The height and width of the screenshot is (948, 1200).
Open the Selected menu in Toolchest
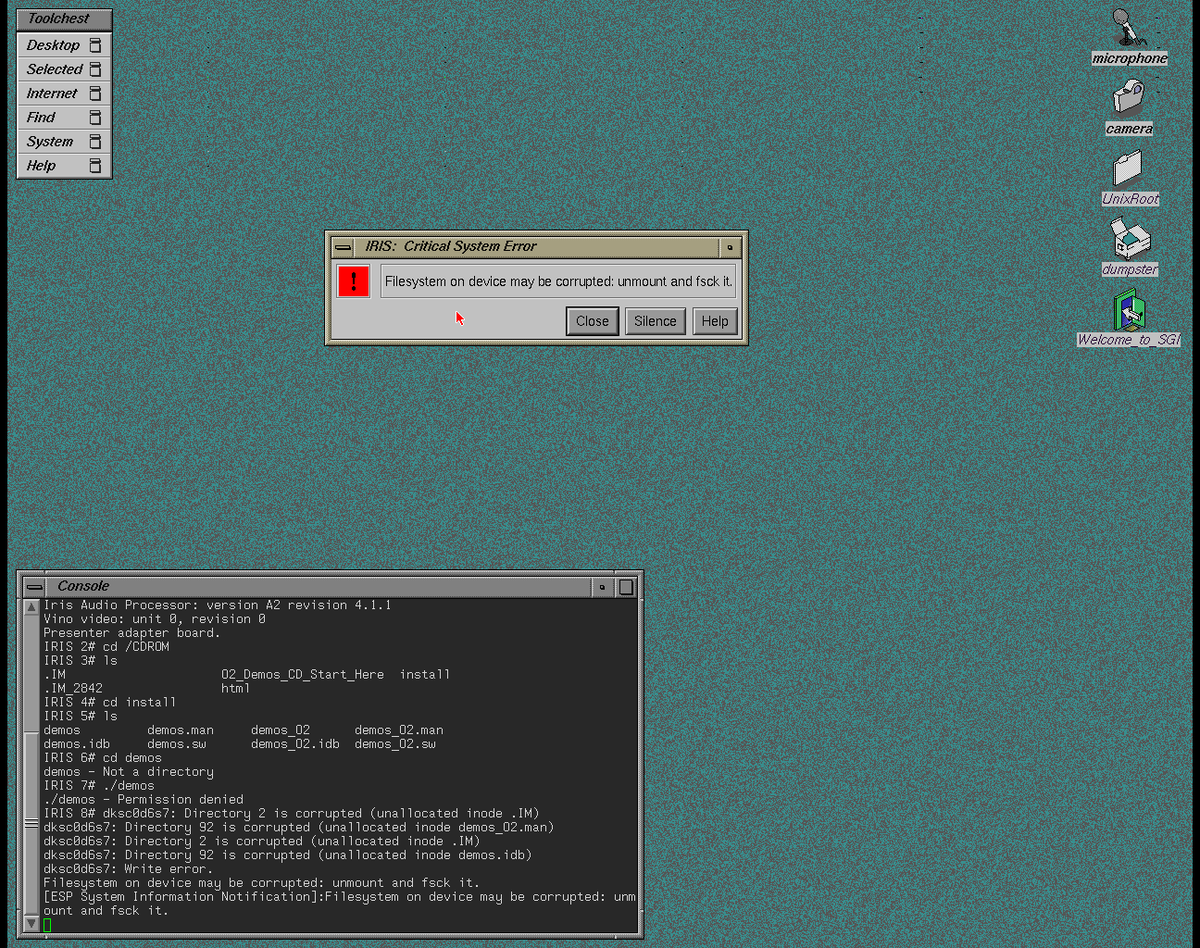64,69
